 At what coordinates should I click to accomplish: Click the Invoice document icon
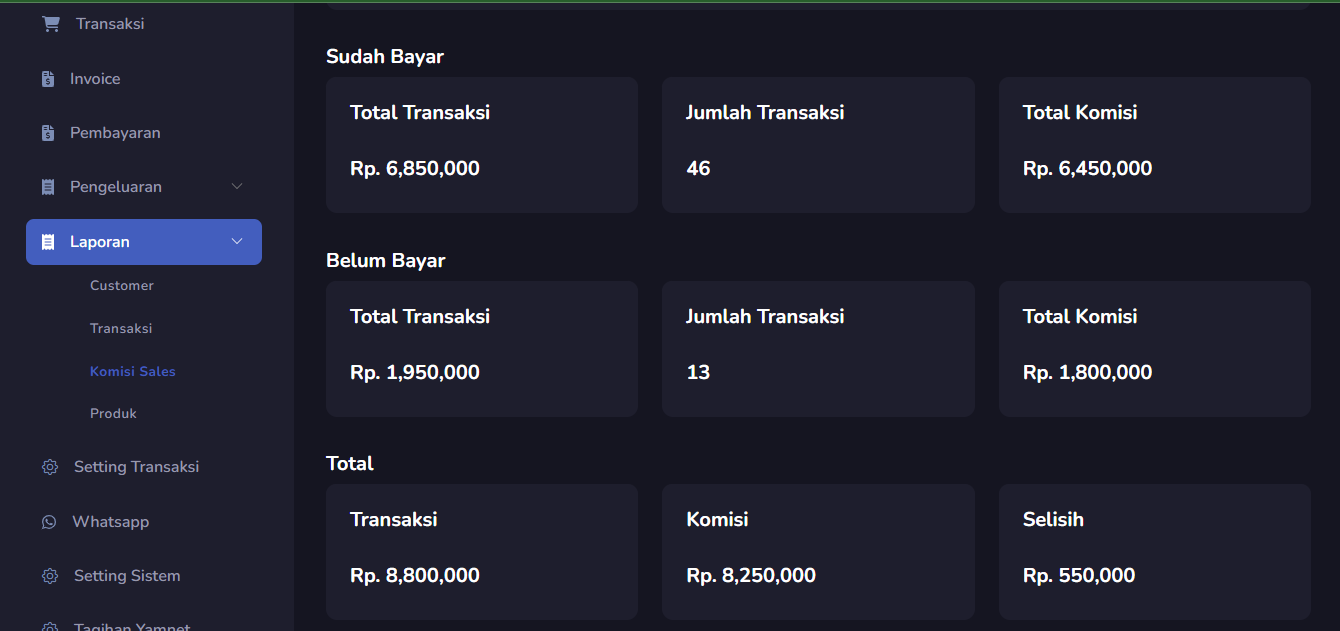click(x=48, y=79)
